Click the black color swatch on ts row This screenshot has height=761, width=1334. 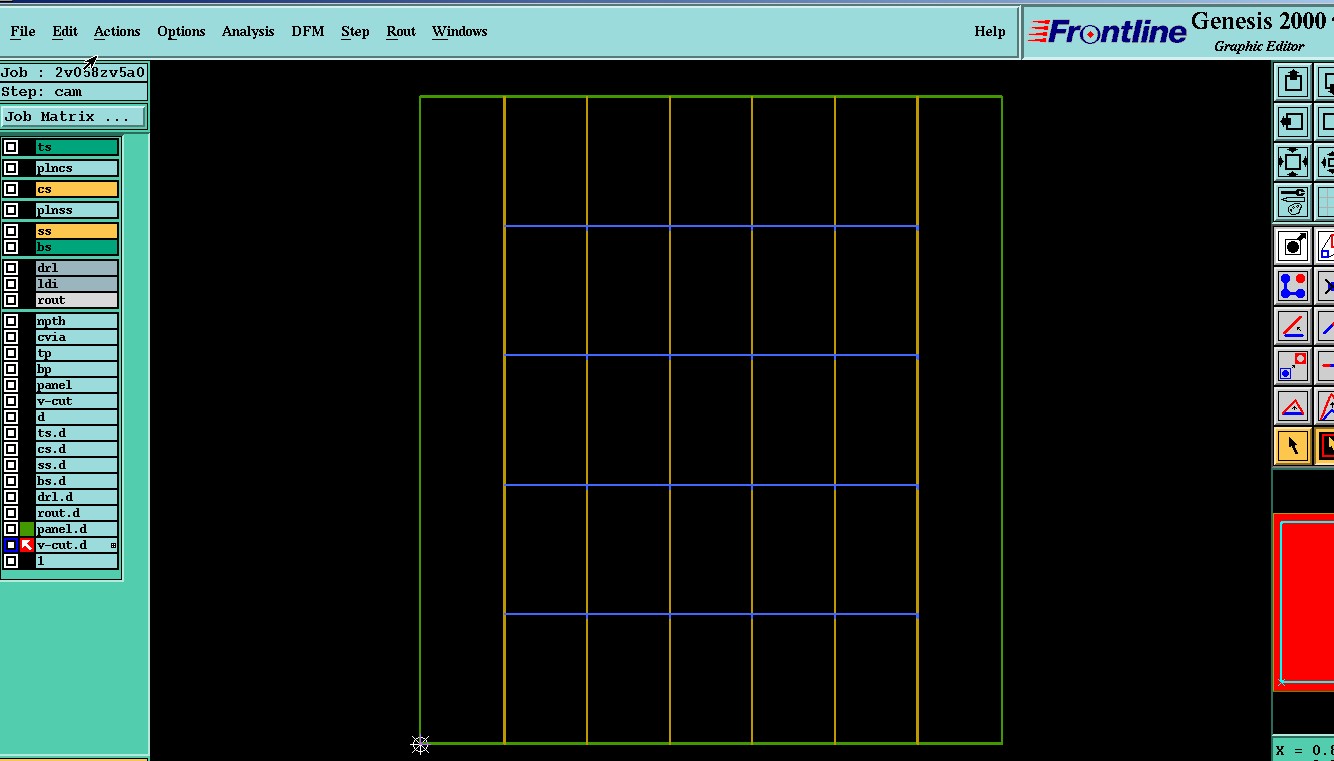pyautogui.click(x=27, y=147)
